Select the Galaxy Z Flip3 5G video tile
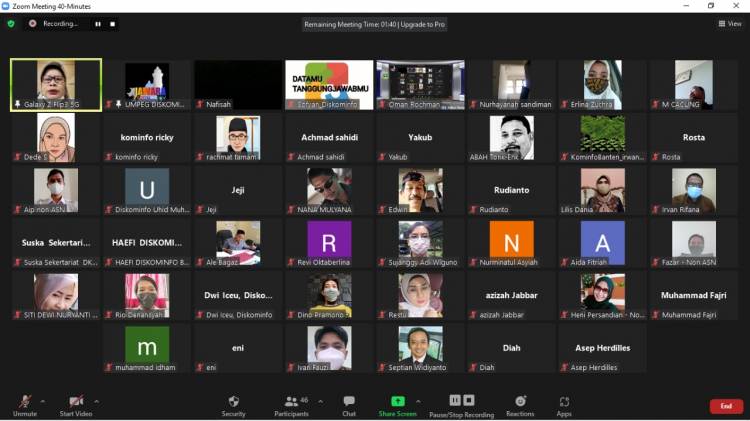750x421 pixels. point(56,85)
